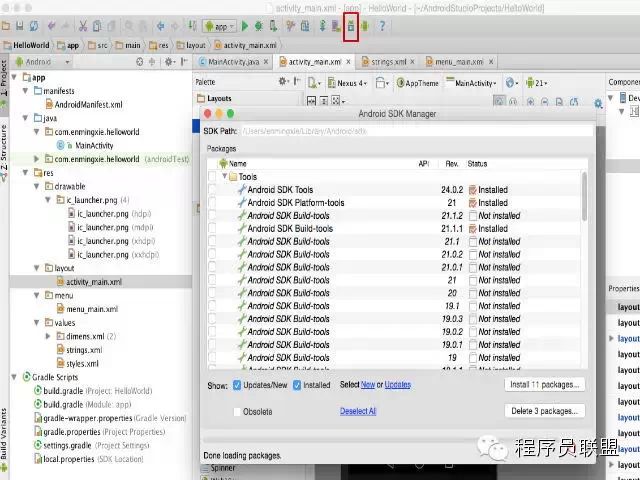Click the Project Structure icon
The height and width of the screenshot is (480, 640).
pos(304,27)
